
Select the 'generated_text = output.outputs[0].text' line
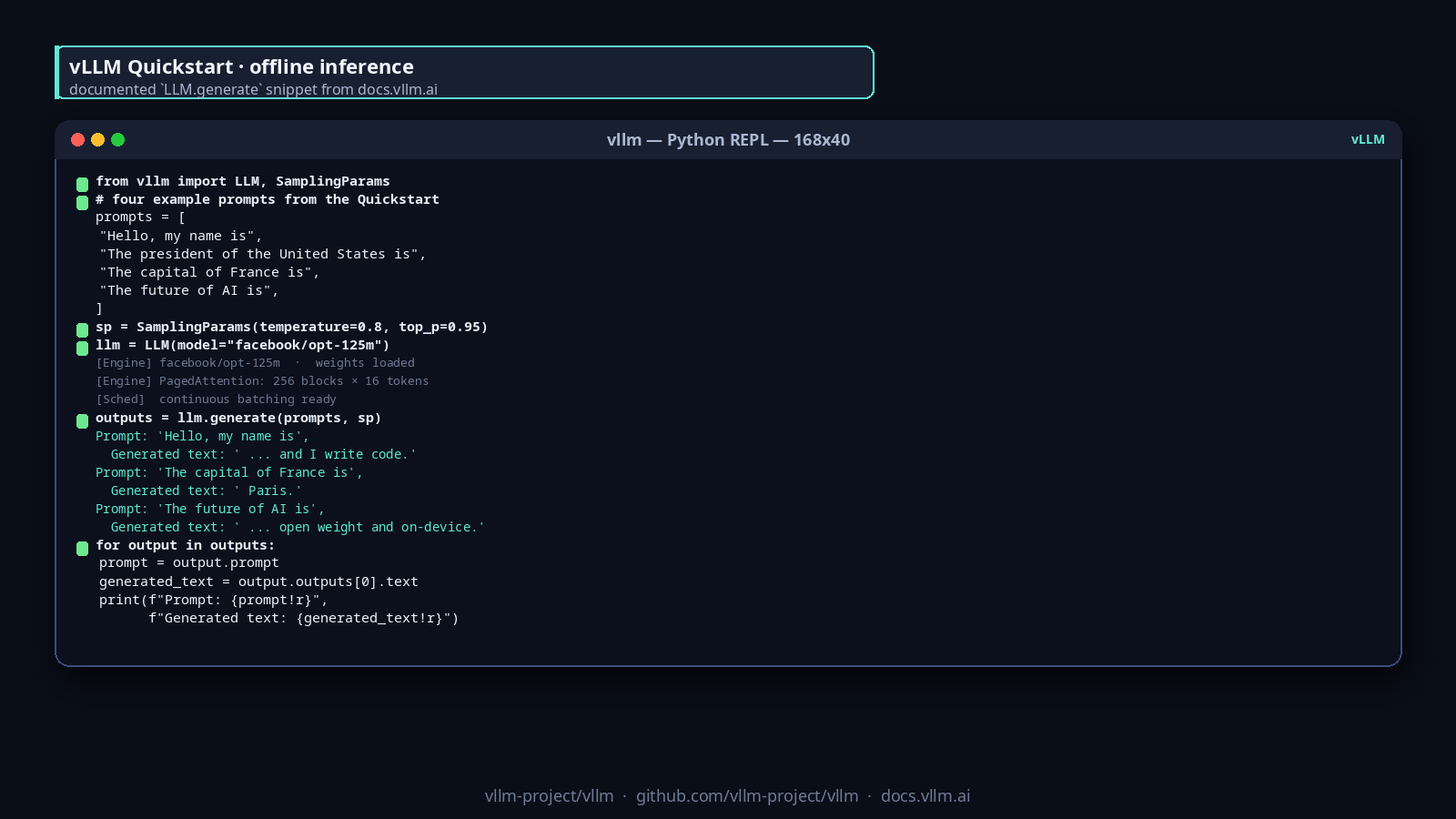pos(259,581)
